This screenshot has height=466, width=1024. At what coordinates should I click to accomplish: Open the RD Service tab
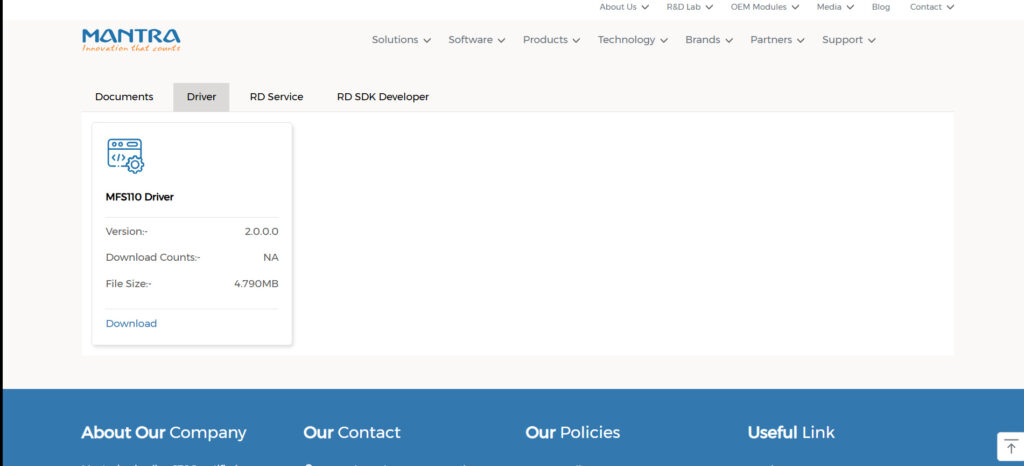coord(276,97)
